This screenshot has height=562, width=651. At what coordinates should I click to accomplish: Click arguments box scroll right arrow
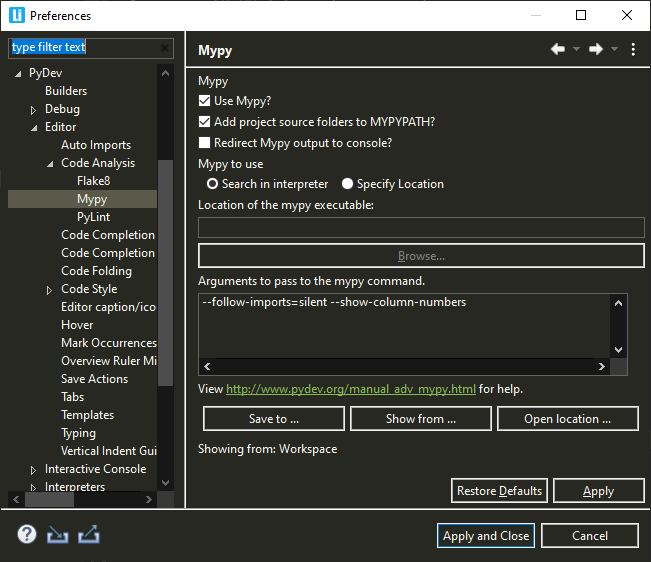[x=602, y=367]
